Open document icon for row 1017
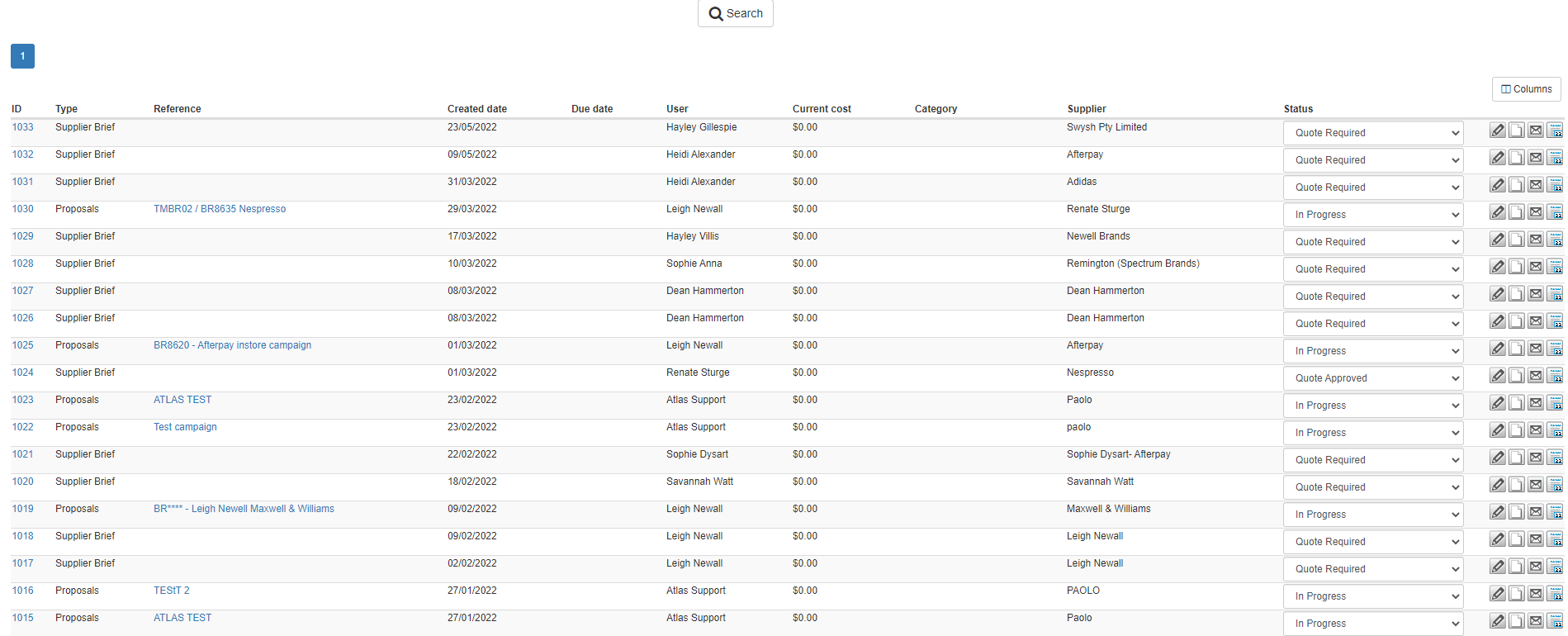Screen dimensions: 1568x636 (x=1517, y=566)
